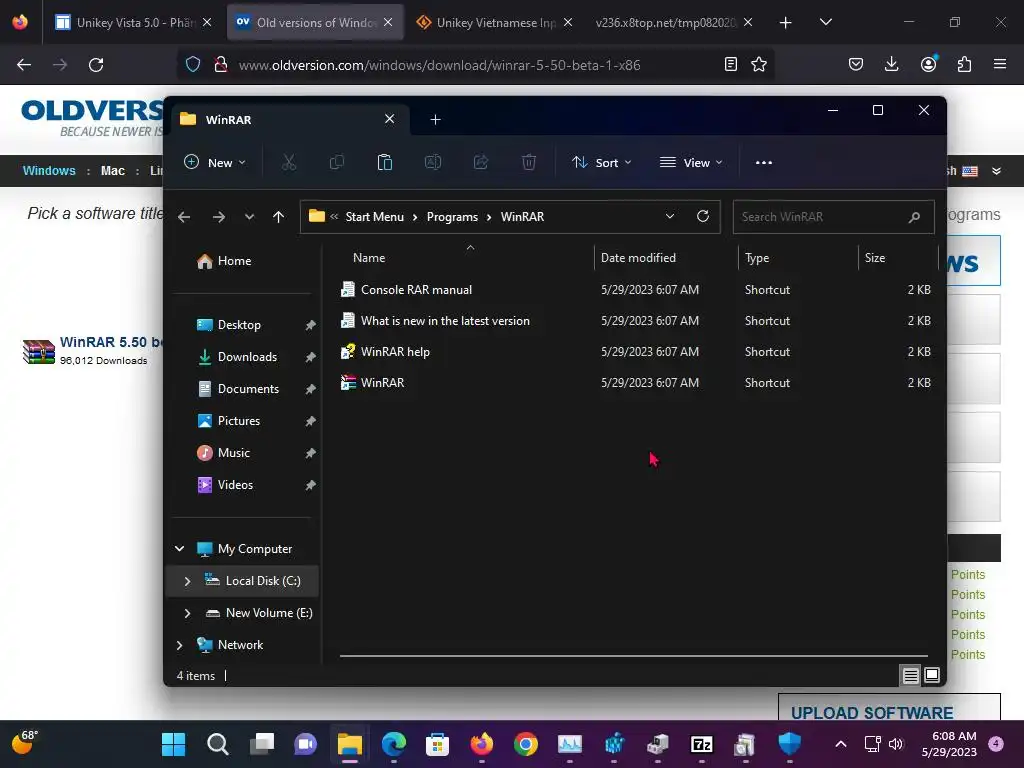Click the Copy icon in Explorer toolbar

(x=337, y=163)
